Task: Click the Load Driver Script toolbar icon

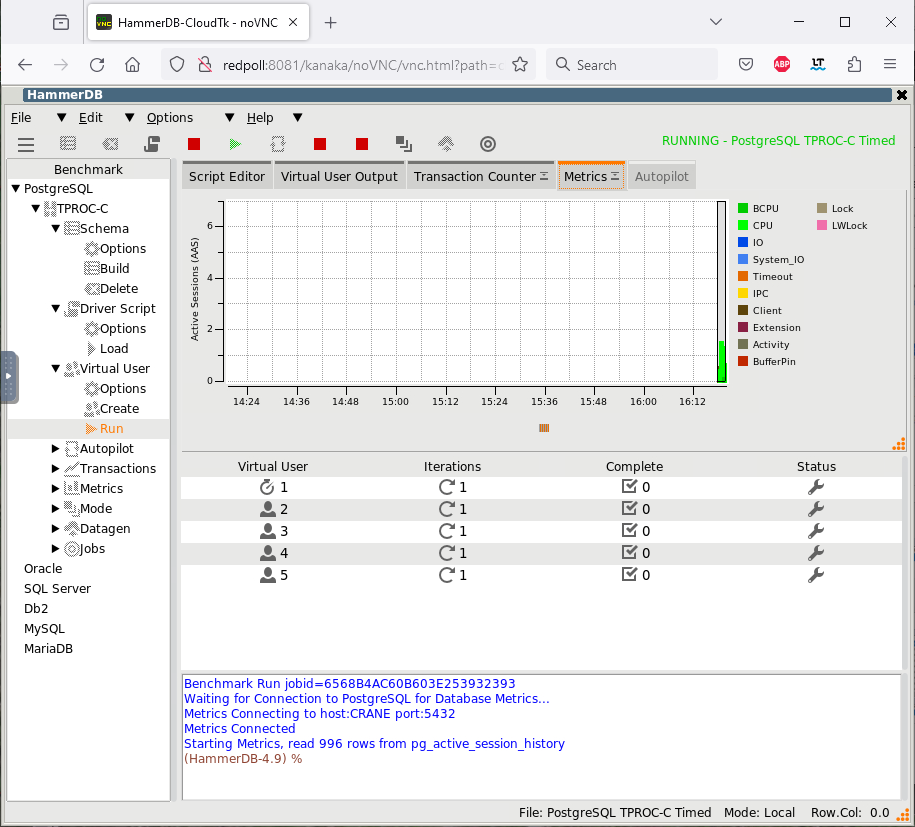Action: (x=152, y=144)
